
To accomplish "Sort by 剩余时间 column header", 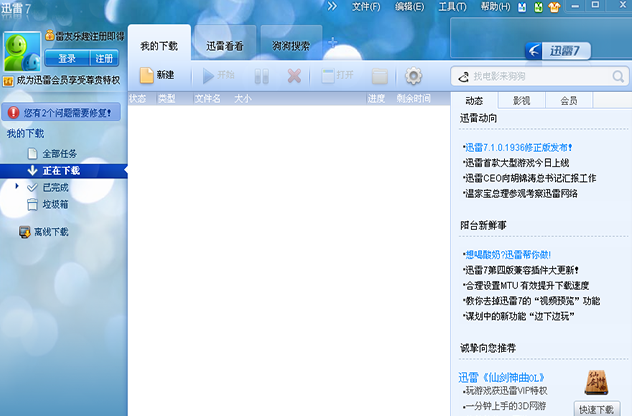I will pos(414,98).
